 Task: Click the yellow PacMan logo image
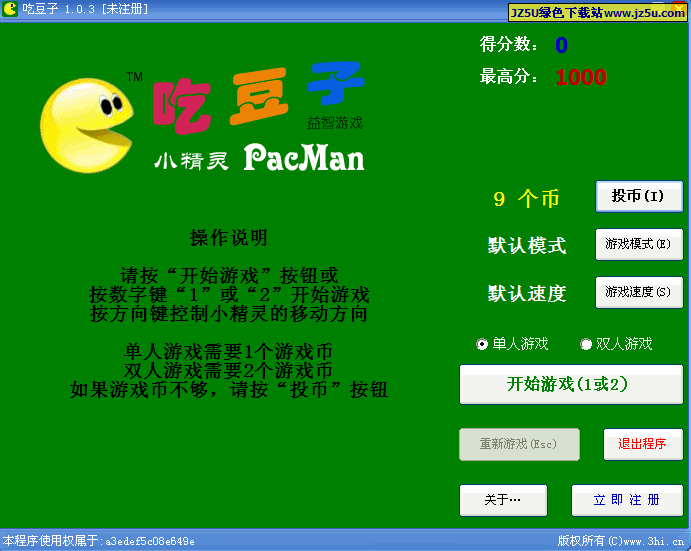tap(87, 125)
